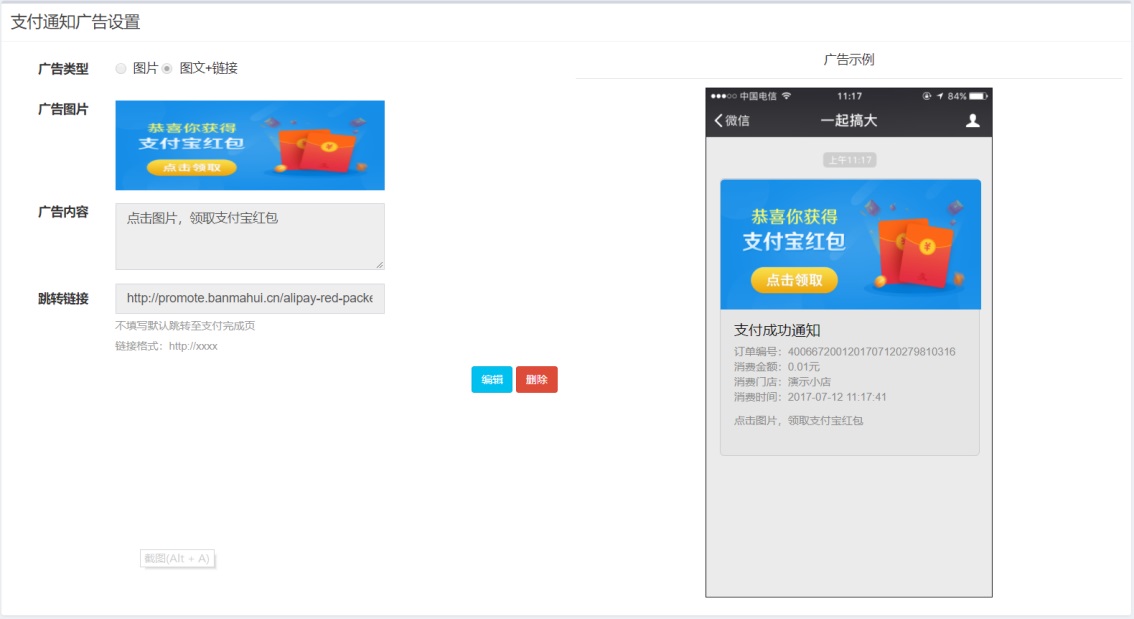Click the 截图(Alt + A) tooltip
This screenshot has width=1134, height=619.
[x=177, y=558]
